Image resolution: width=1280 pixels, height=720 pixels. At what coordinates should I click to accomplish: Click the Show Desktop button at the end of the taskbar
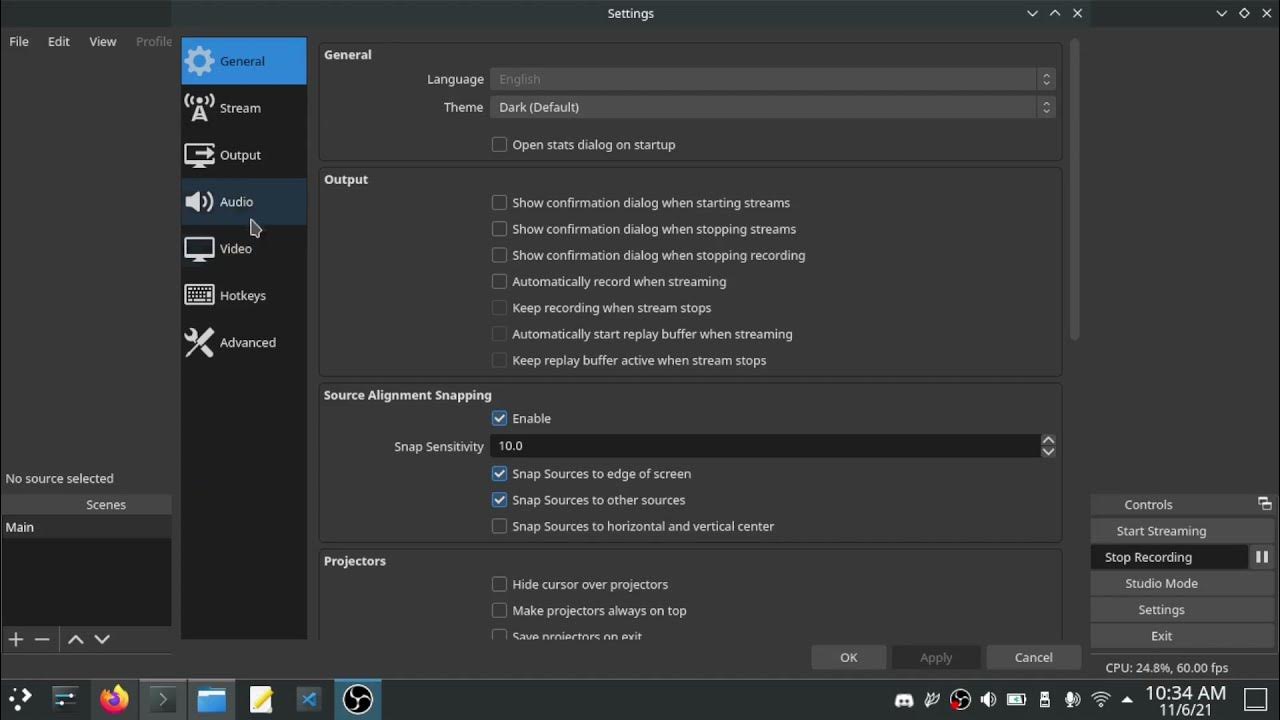1256,699
